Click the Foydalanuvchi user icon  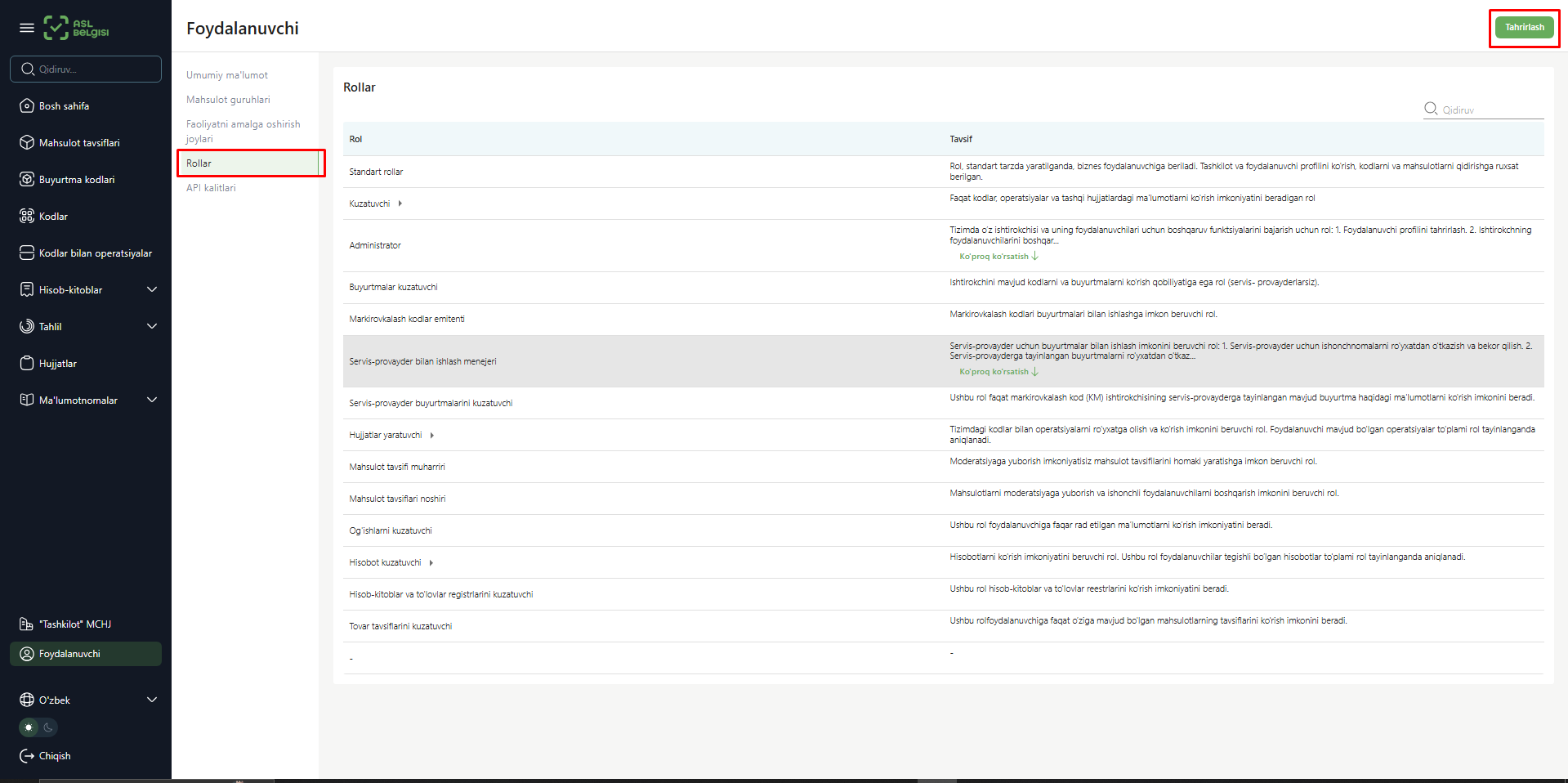pyautogui.click(x=27, y=654)
